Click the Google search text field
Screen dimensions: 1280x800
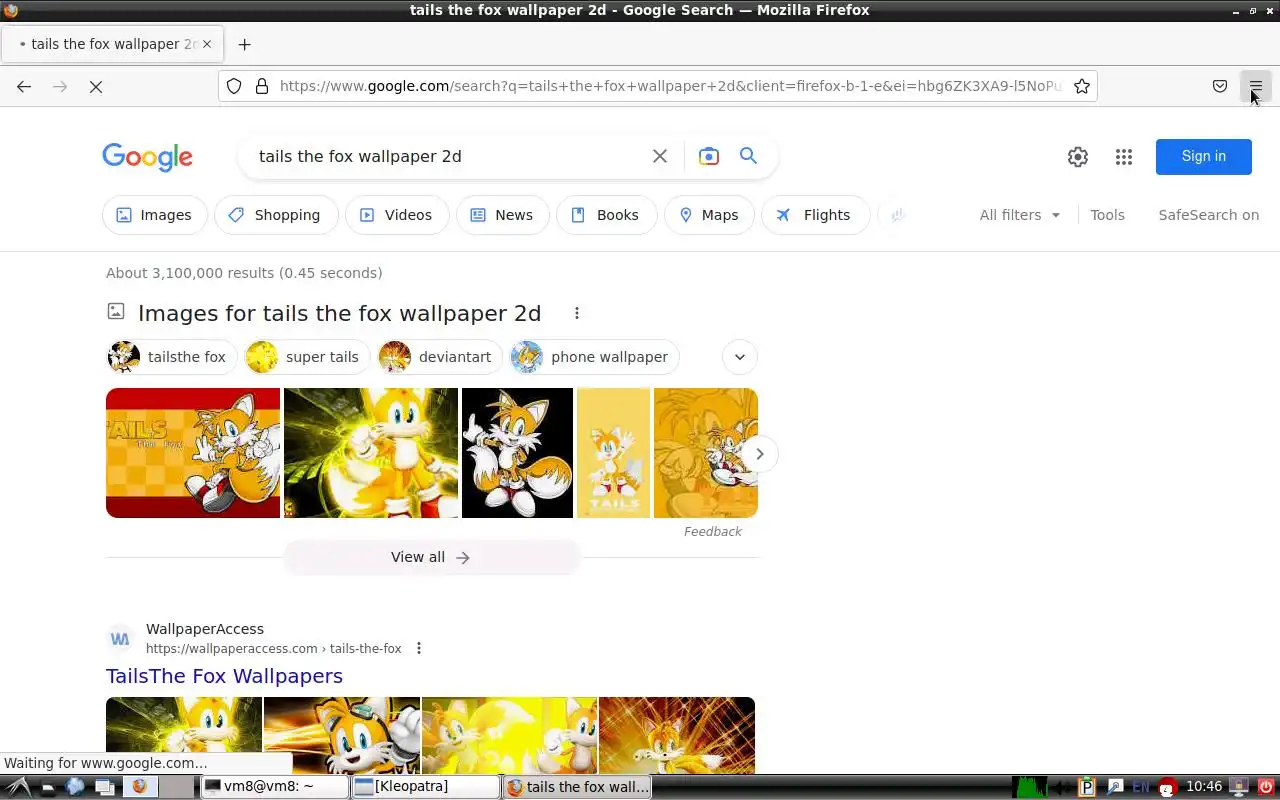(x=450, y=156)
